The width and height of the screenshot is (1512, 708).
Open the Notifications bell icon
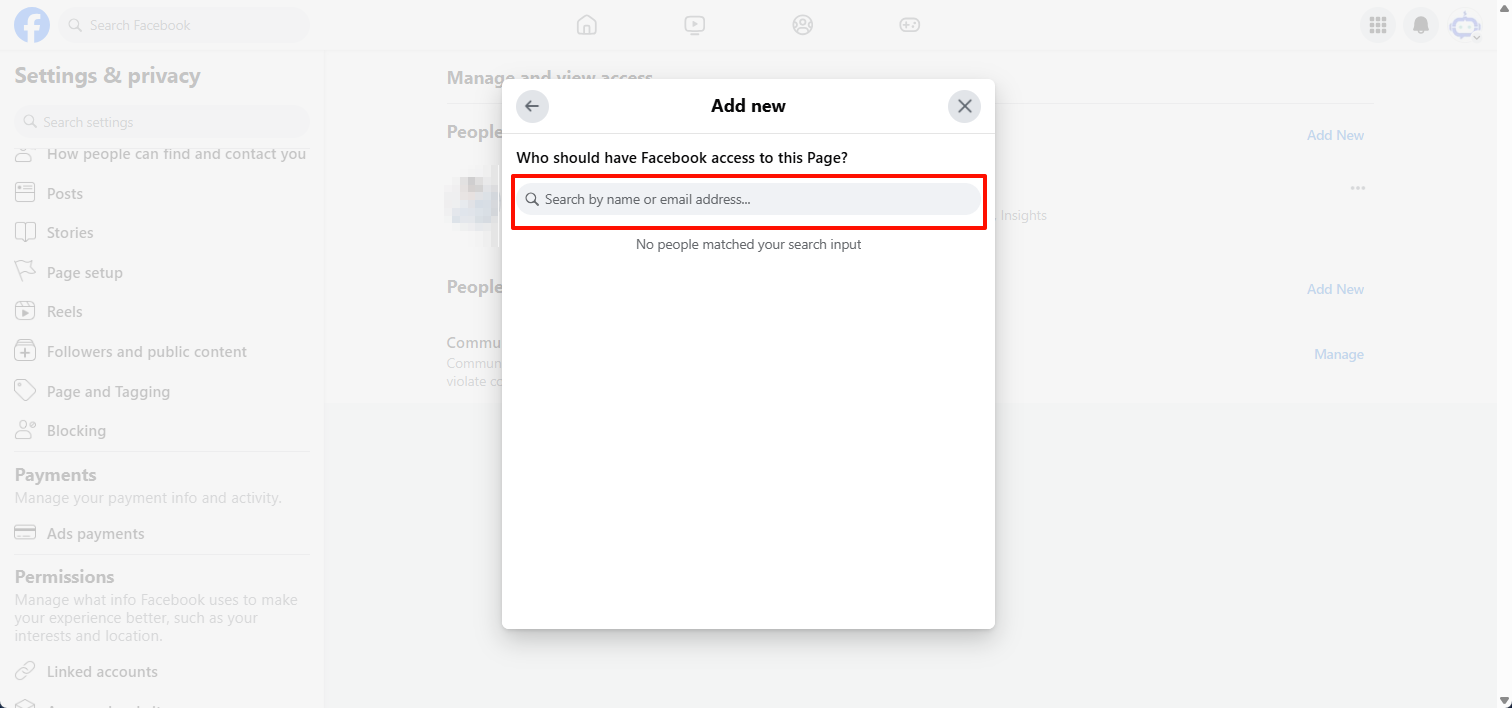1421,25
